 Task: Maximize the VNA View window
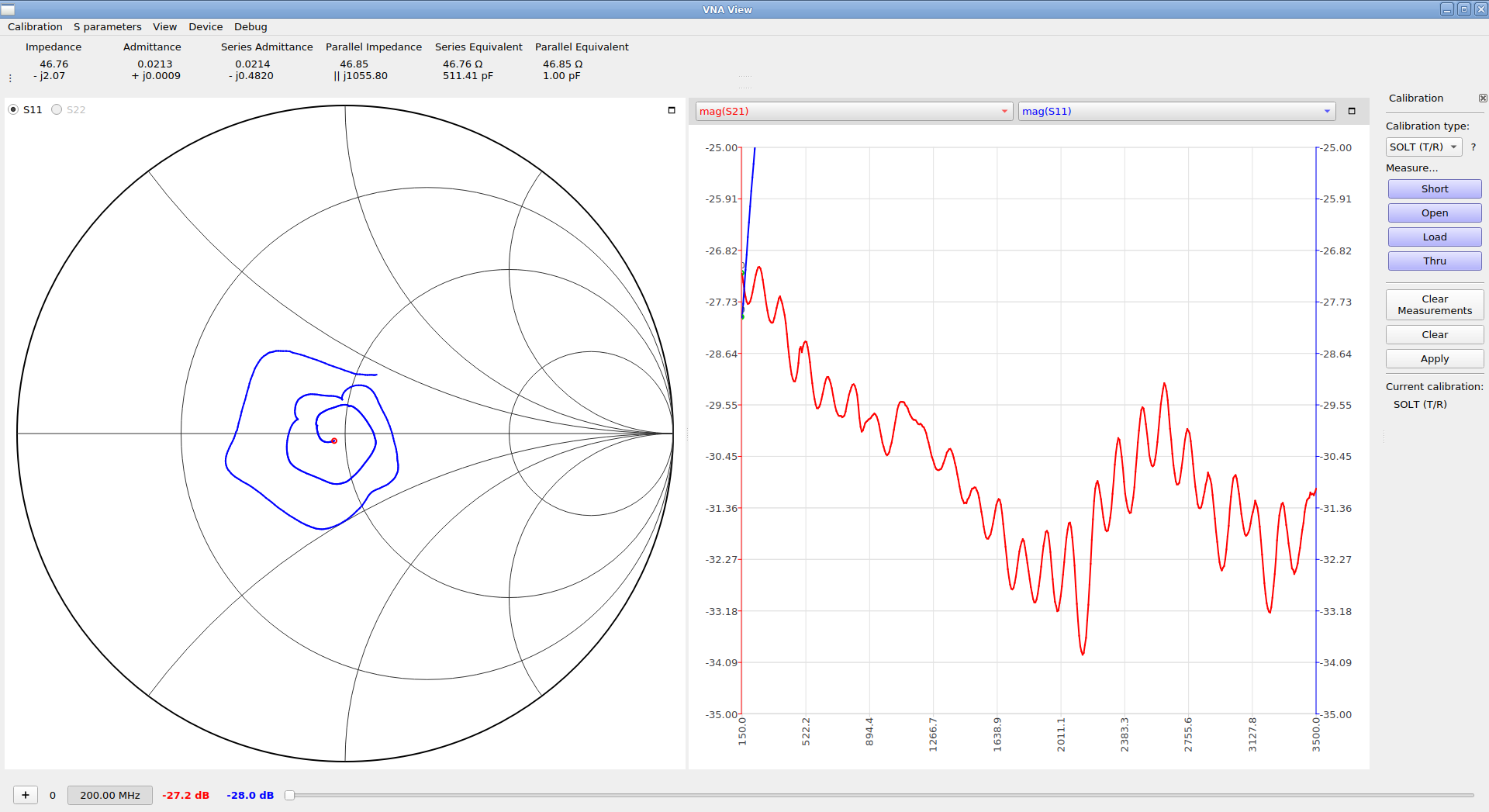(1464, 9)
